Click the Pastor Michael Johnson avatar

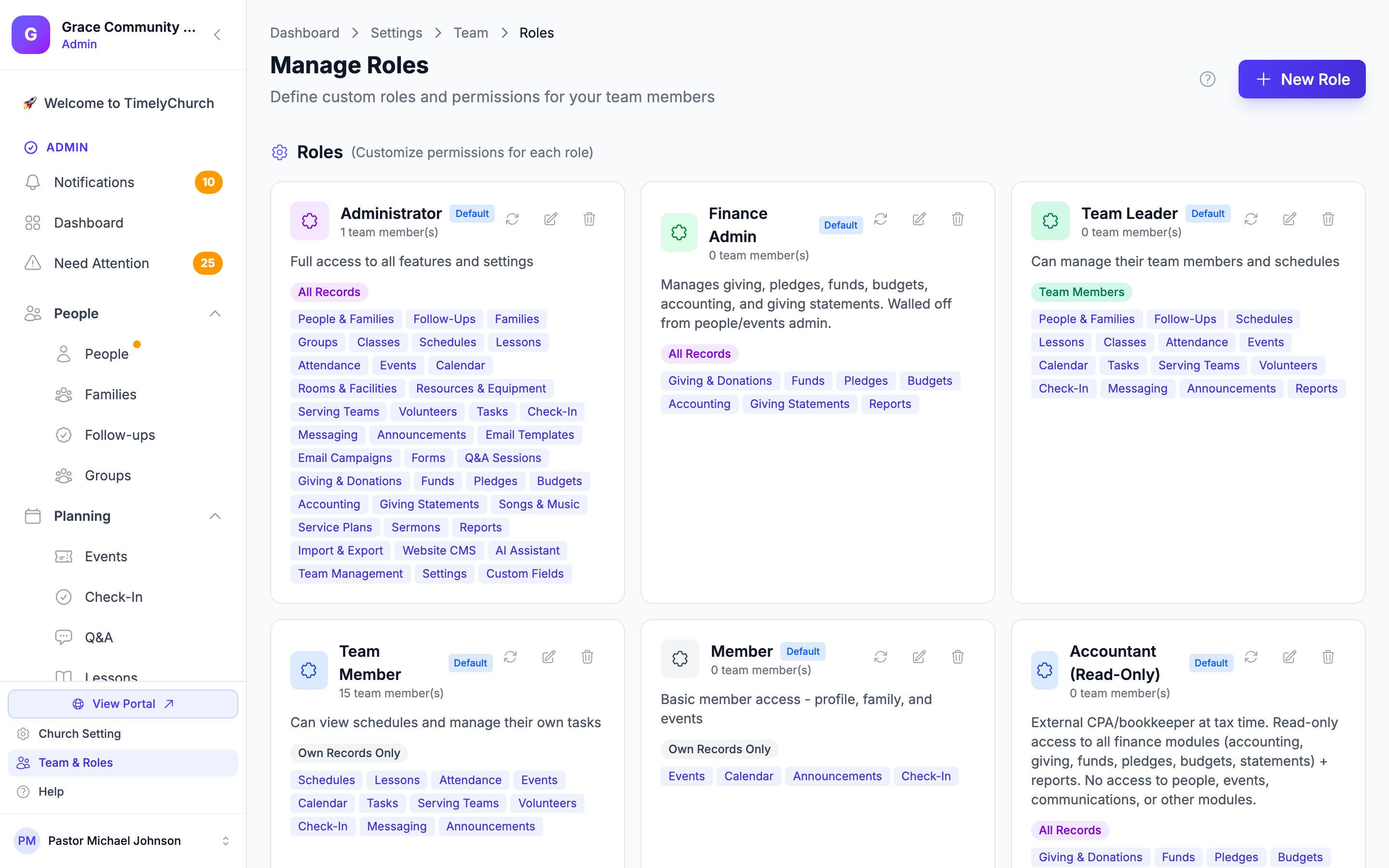point(27,841)
